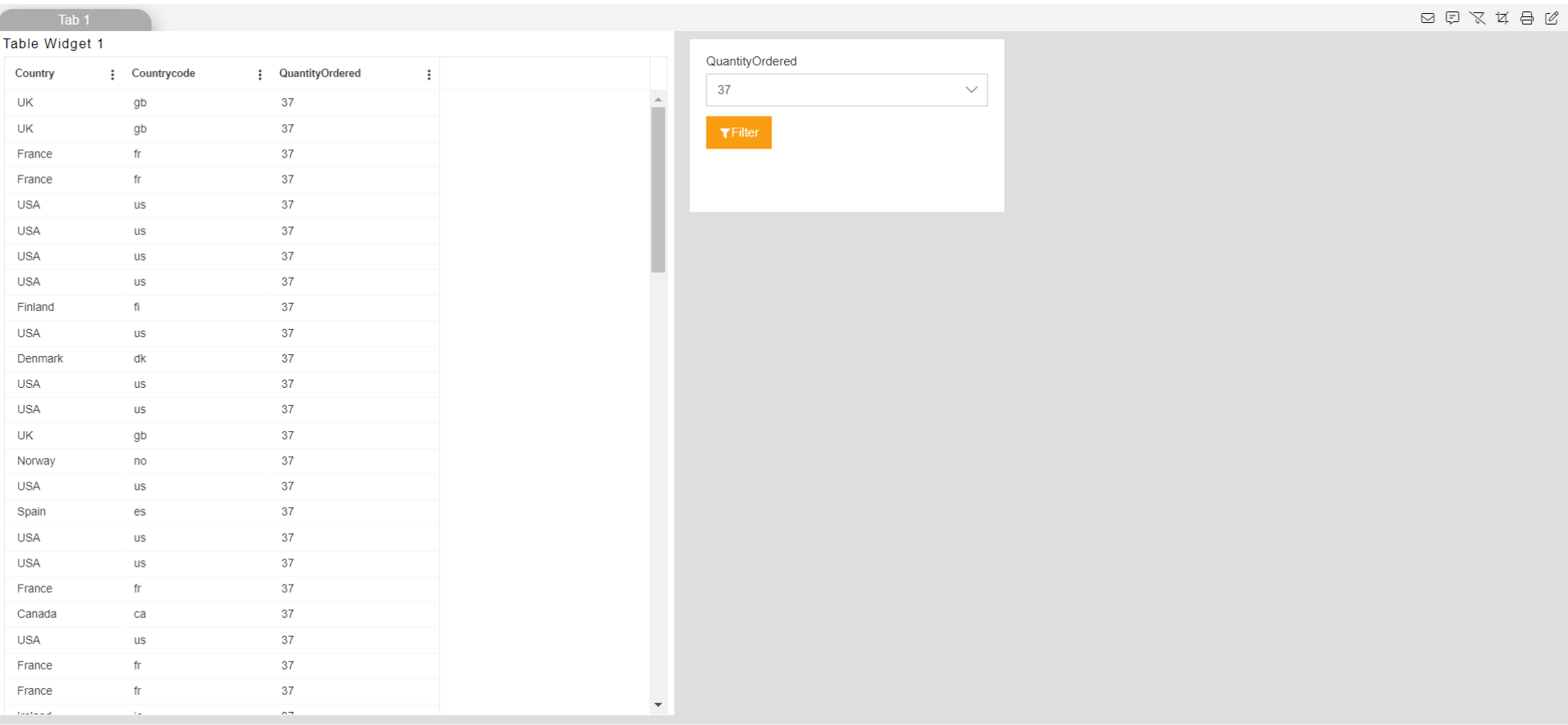Image resolution: width=1568 pixels, height=725 pixels.
Task: Open the comments speech-bubble icon
Action: 1452,18
